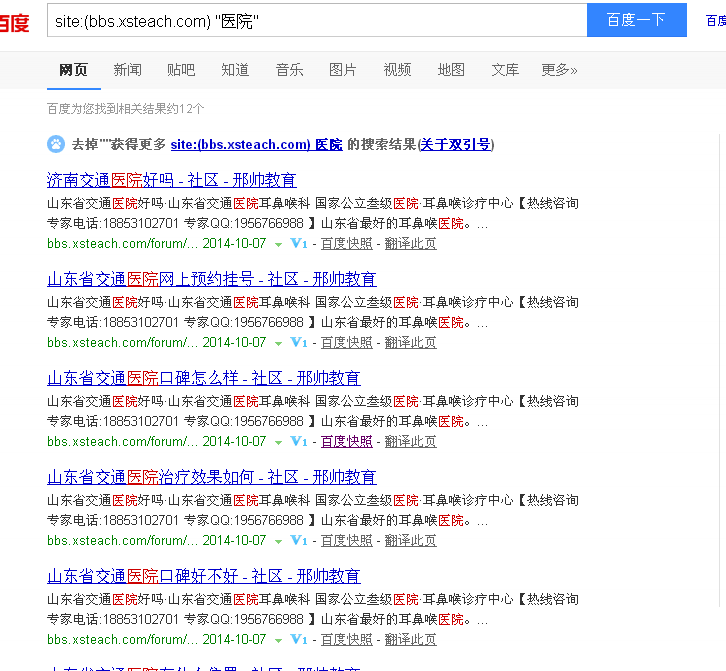Expand the dropdown arrow under 济南交通医院好吗 result
The height and width of the screenshot is (671, 726).
pos(278,245)
